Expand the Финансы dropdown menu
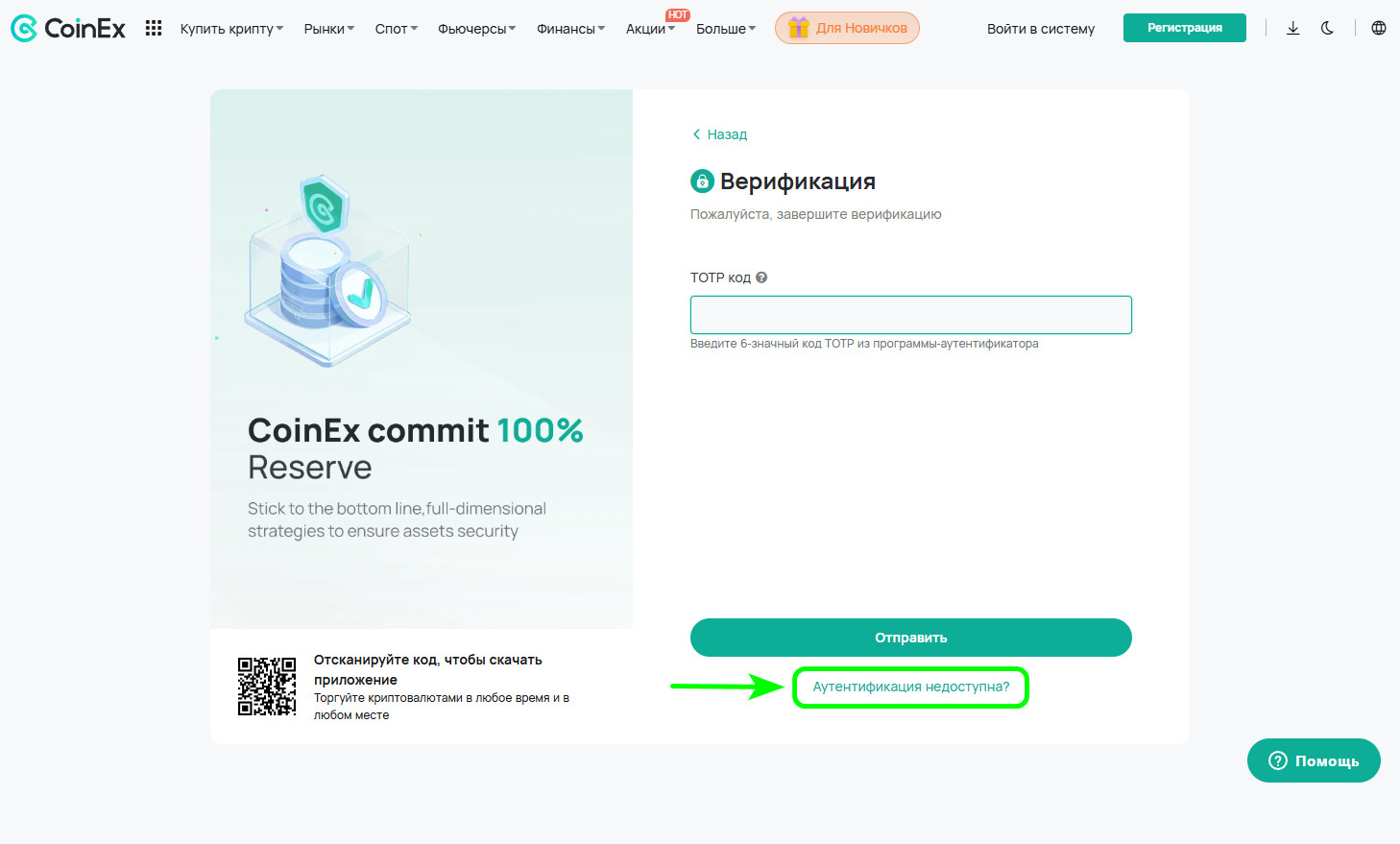Screen dimensions: 1400x844 tap(570, 29)
